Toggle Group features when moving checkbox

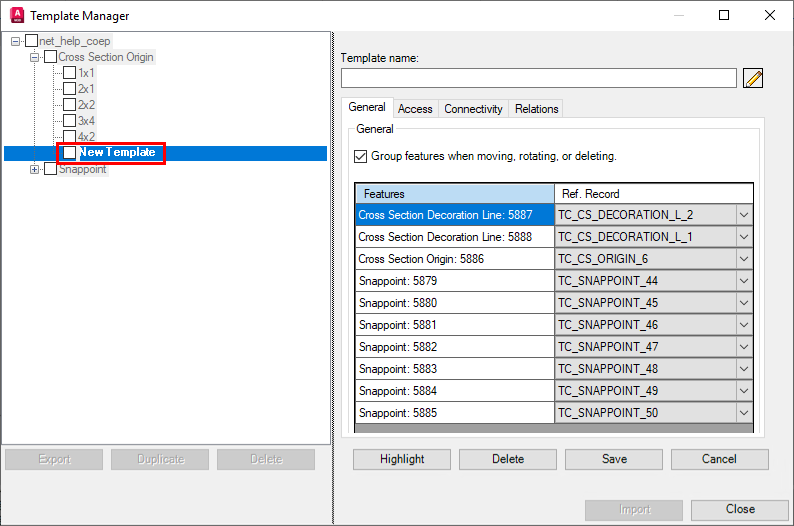tap(361, 156)
